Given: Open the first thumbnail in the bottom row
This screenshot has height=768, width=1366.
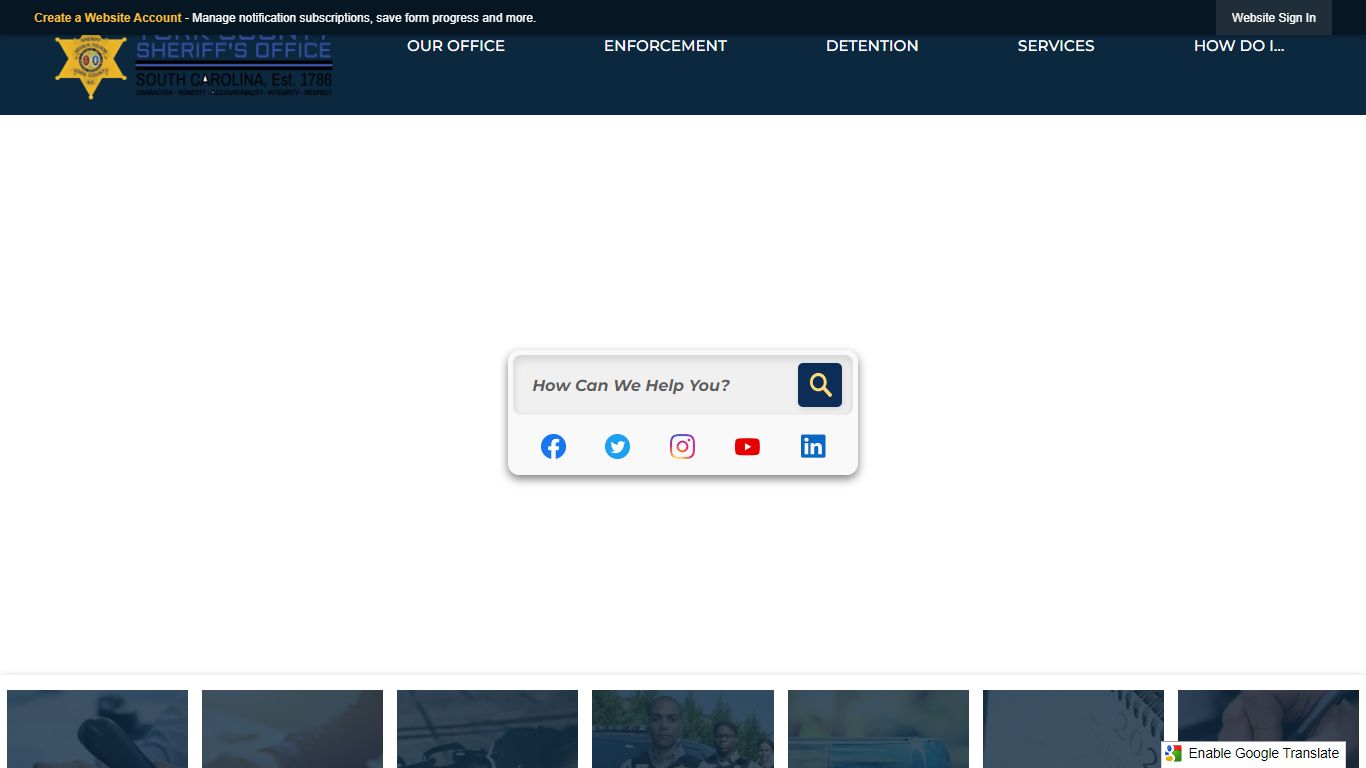Looking at the screenshot, I should coord(97,728).
